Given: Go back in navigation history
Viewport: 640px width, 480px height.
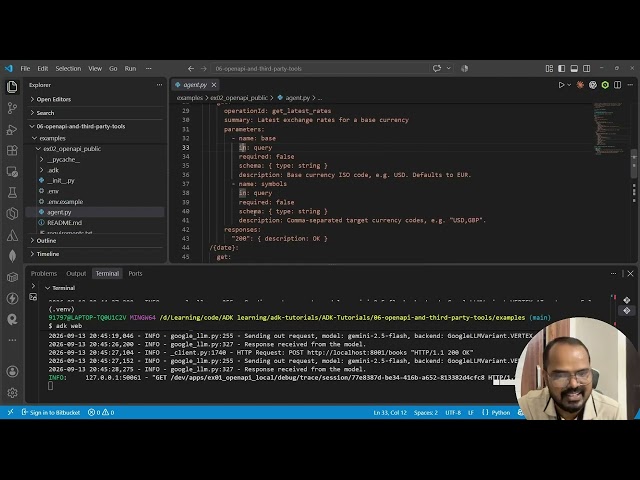Looking at the screenshot, I should coord(191,69).
